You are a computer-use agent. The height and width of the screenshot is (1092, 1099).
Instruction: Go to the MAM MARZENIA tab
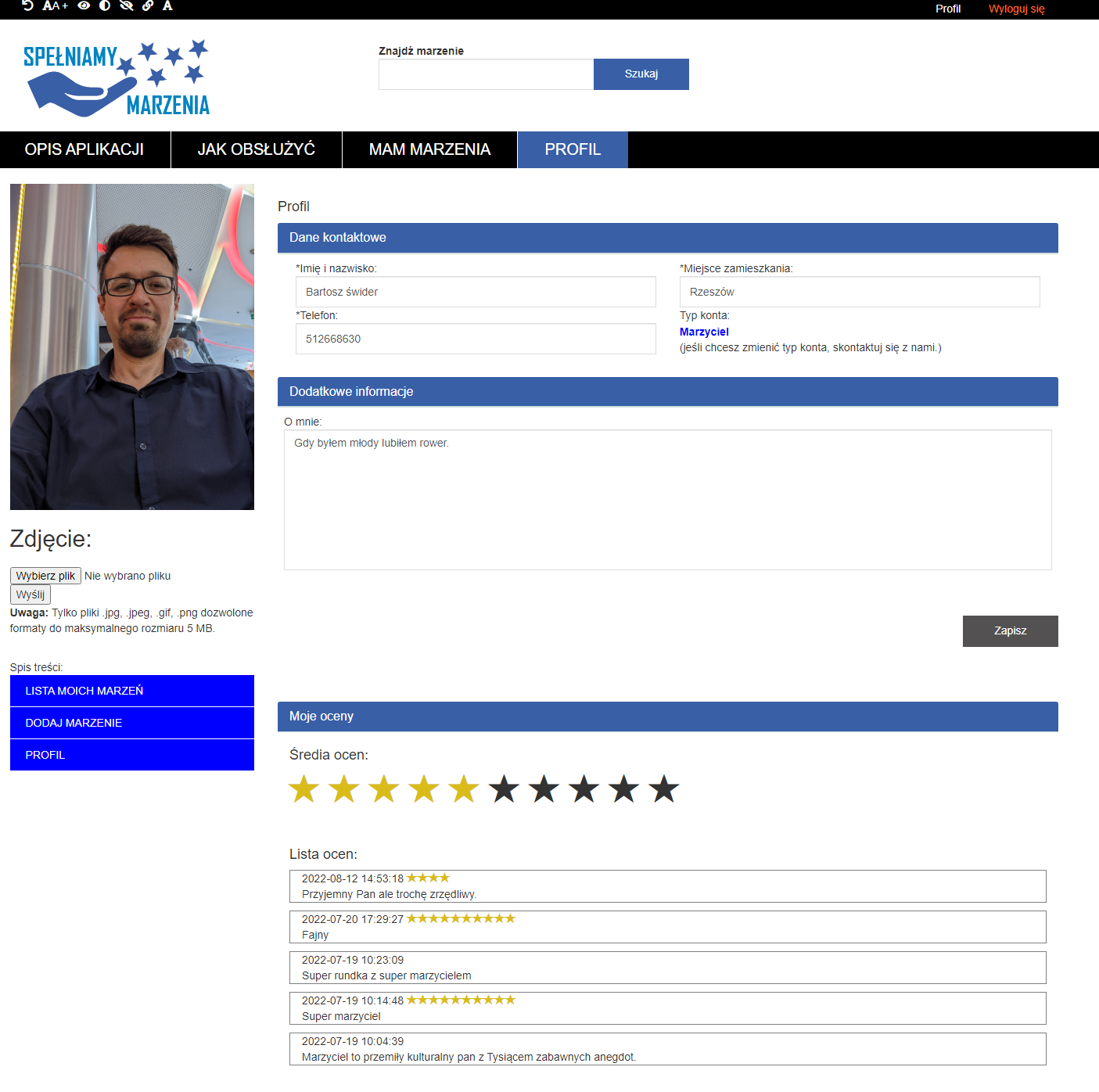(x=429, y=149)
